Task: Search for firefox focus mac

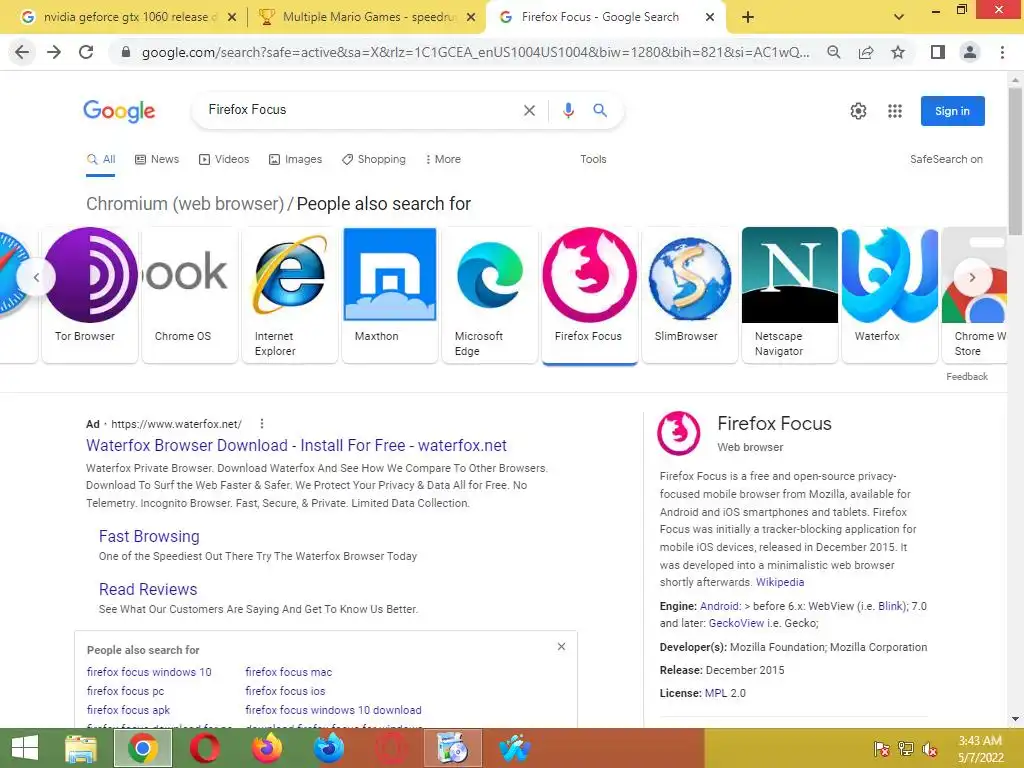Action: (x=289, y=672)
